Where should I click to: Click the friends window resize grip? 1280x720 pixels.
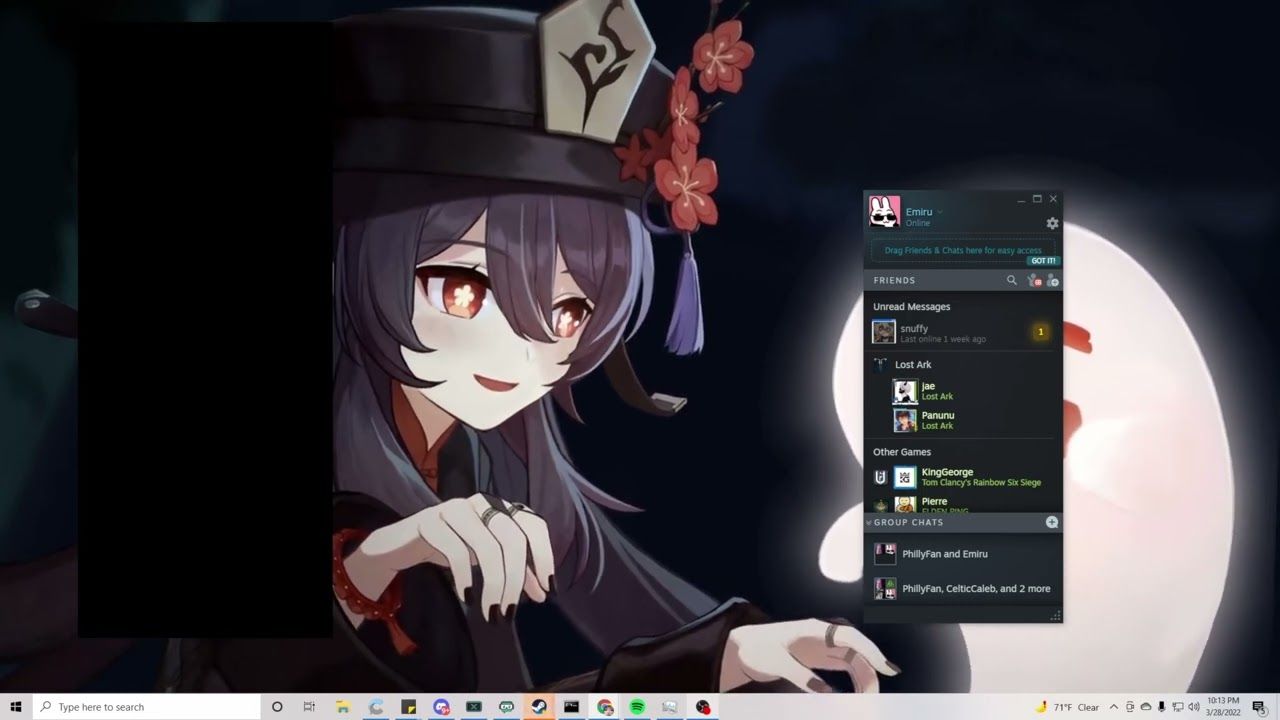click(x=1055, y=616)
